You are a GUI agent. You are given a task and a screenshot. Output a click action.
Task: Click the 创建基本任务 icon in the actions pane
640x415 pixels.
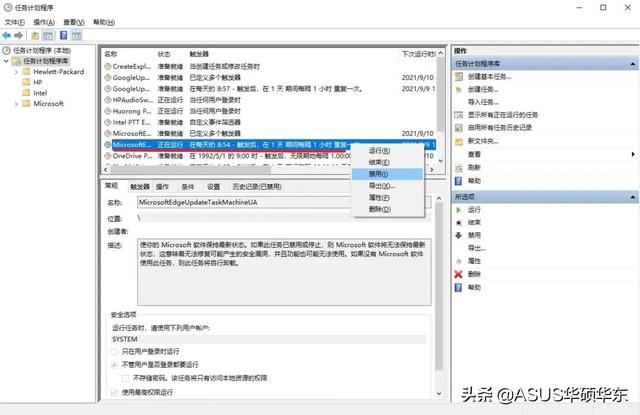pos(459,76)
